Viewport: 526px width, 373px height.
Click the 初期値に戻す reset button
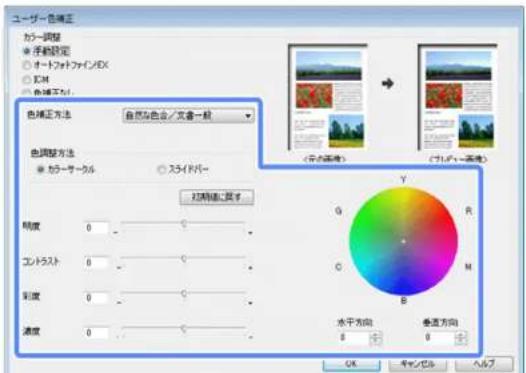point(217,197)
